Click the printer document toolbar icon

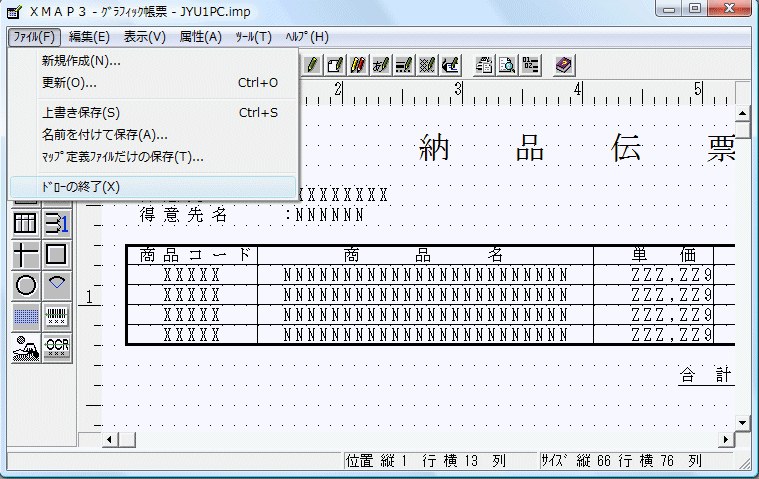point(484,65)
